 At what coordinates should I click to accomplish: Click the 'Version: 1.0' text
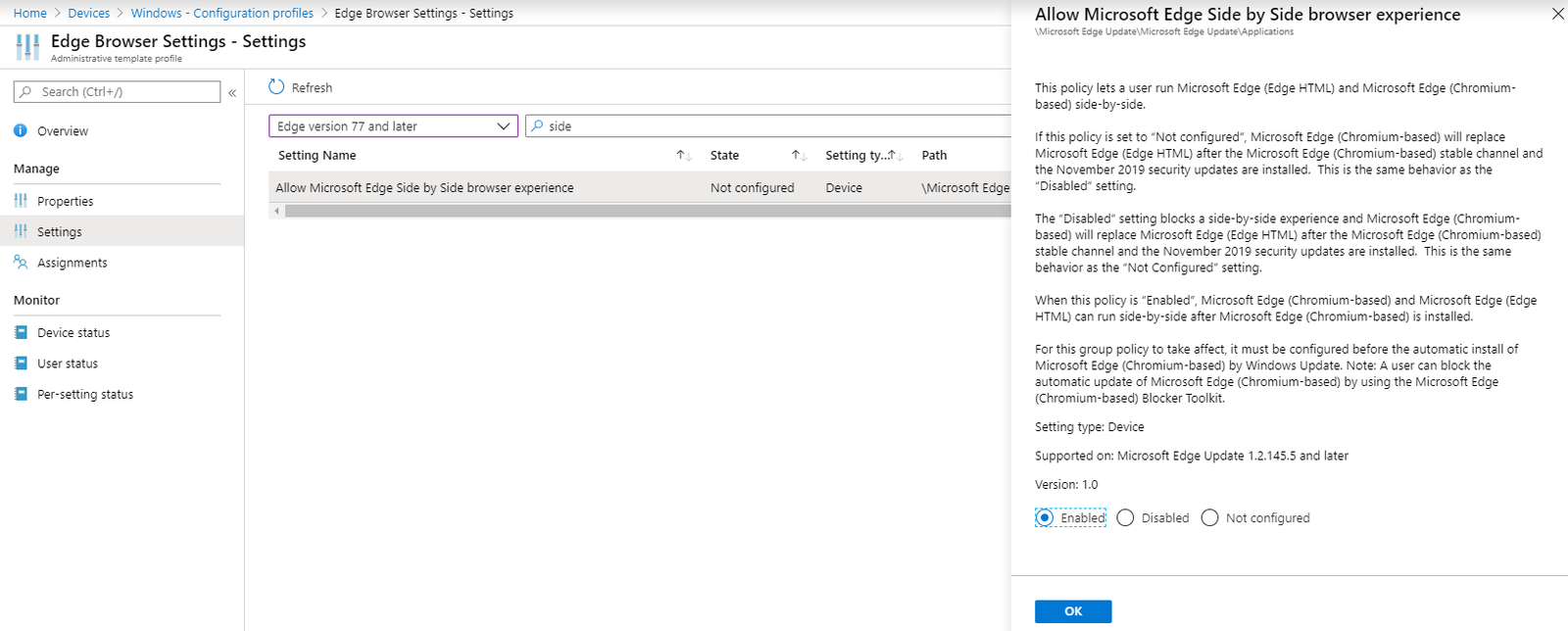(x=1066, y=484)
